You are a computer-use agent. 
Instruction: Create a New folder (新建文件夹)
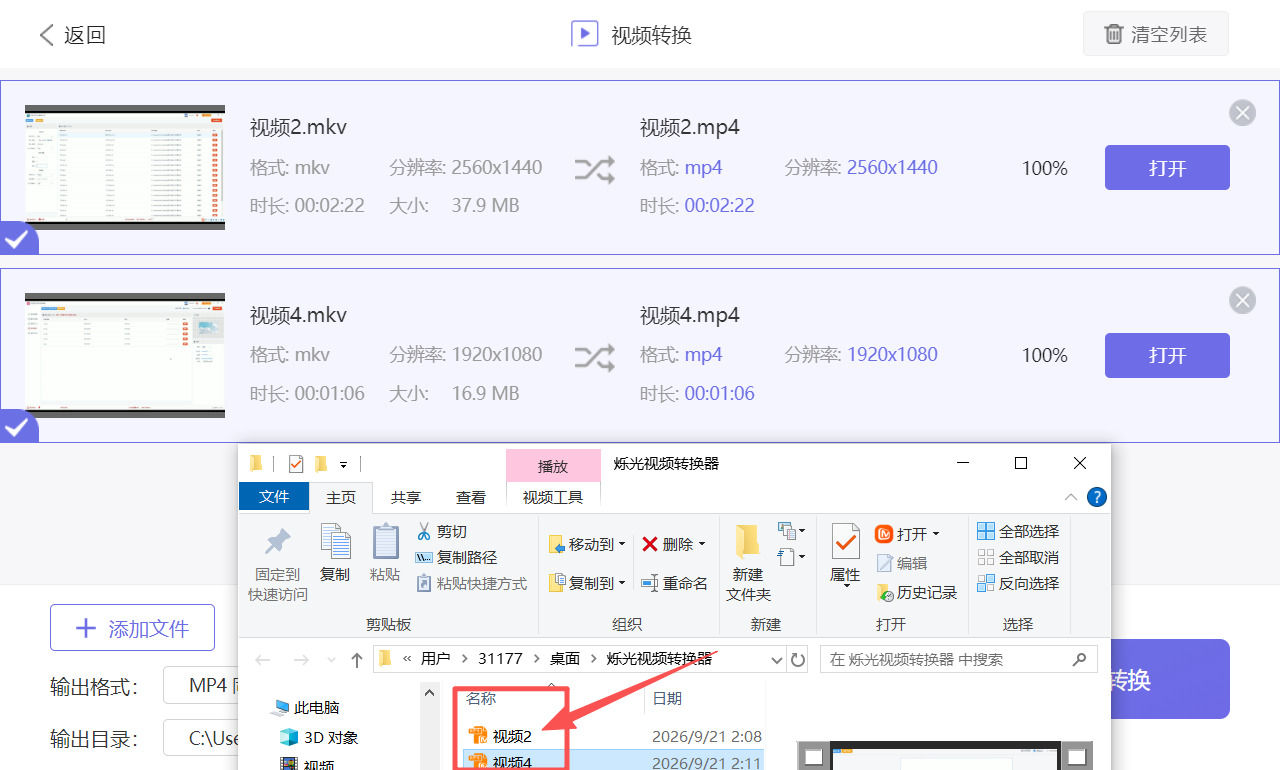748,563
